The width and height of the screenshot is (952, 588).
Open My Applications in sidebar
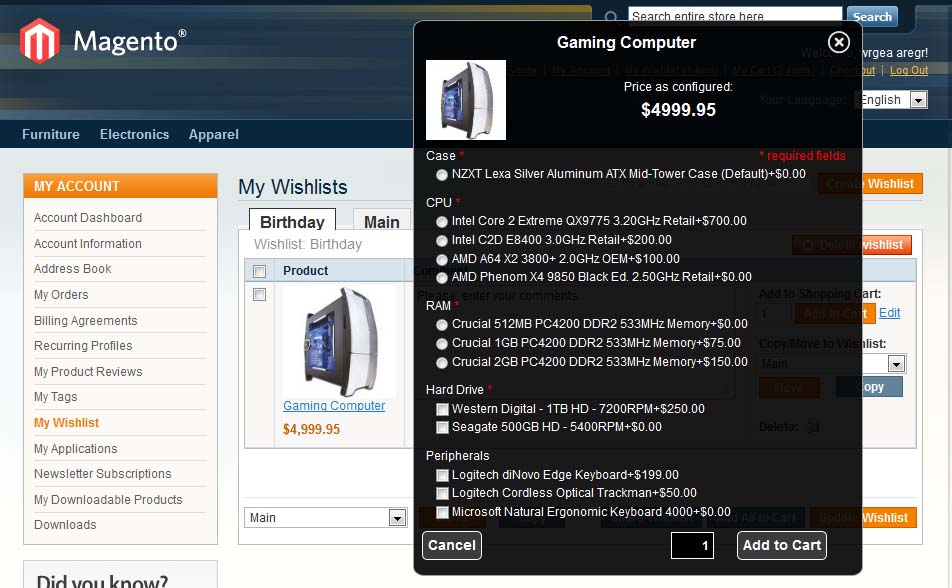76,448
